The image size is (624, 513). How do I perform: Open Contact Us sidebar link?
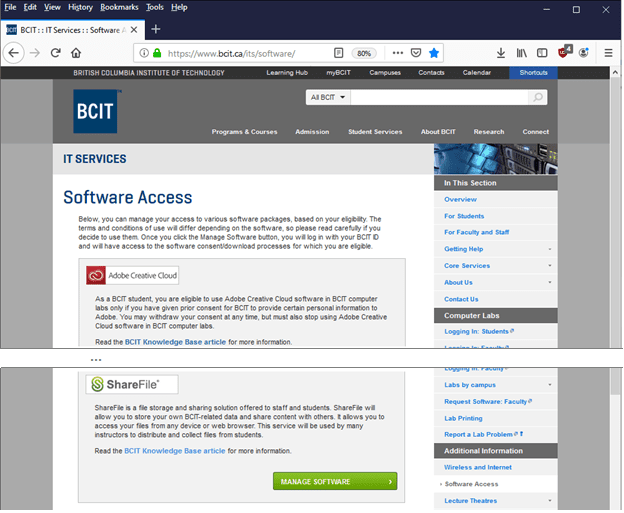pyautogui.click(x=461, y=299)
